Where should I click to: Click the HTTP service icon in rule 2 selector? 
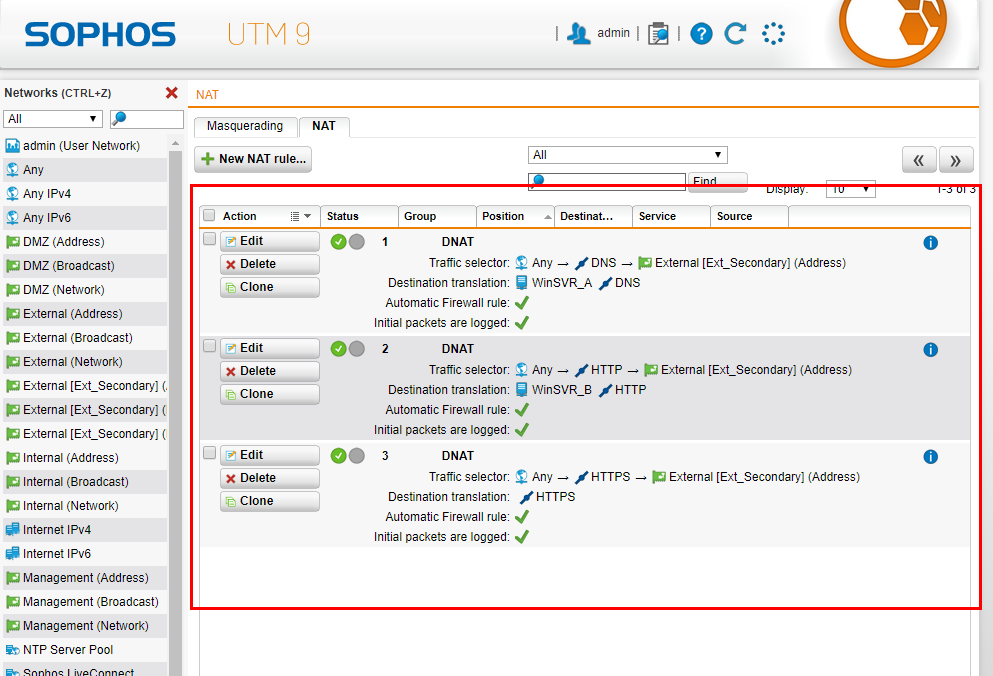pos(581,370)
